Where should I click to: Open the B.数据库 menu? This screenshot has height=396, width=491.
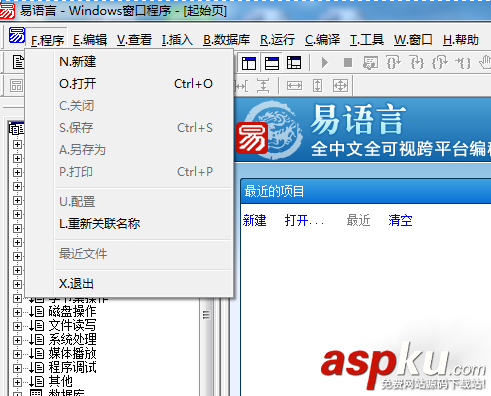pos(226,40)
